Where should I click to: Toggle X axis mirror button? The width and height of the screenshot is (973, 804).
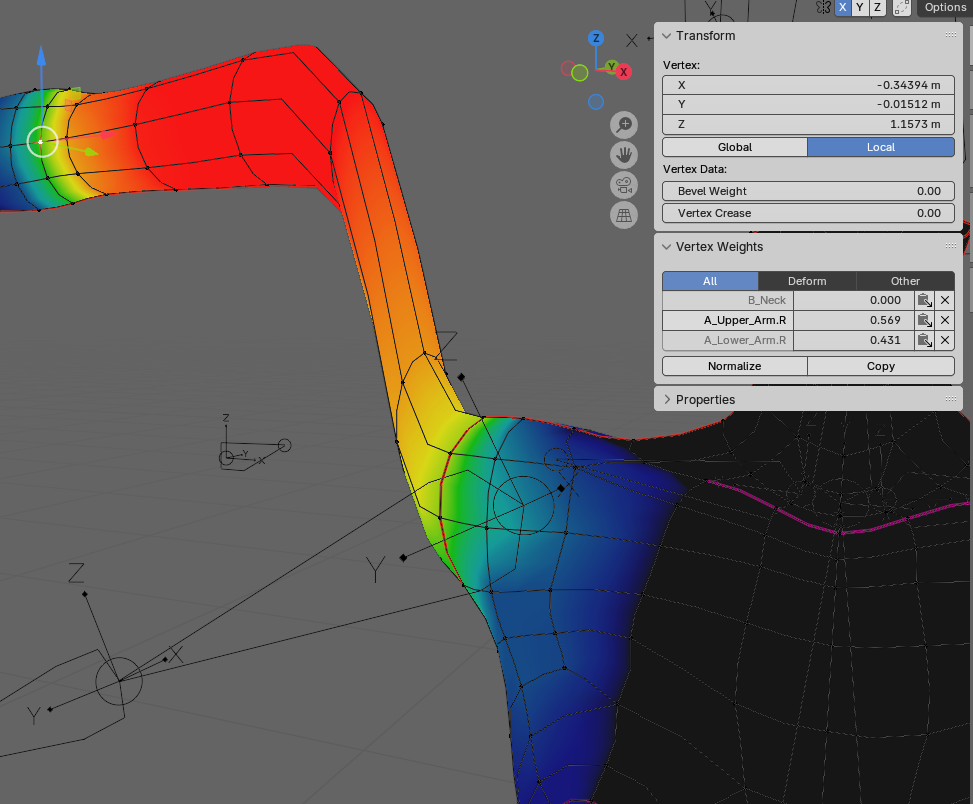(842, 7)
